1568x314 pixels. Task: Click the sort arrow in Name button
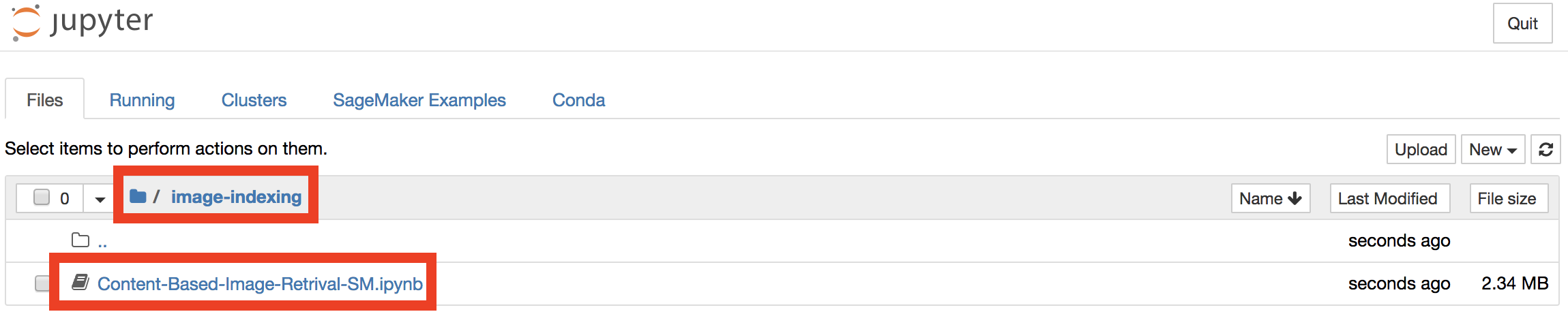(1295, 198)
